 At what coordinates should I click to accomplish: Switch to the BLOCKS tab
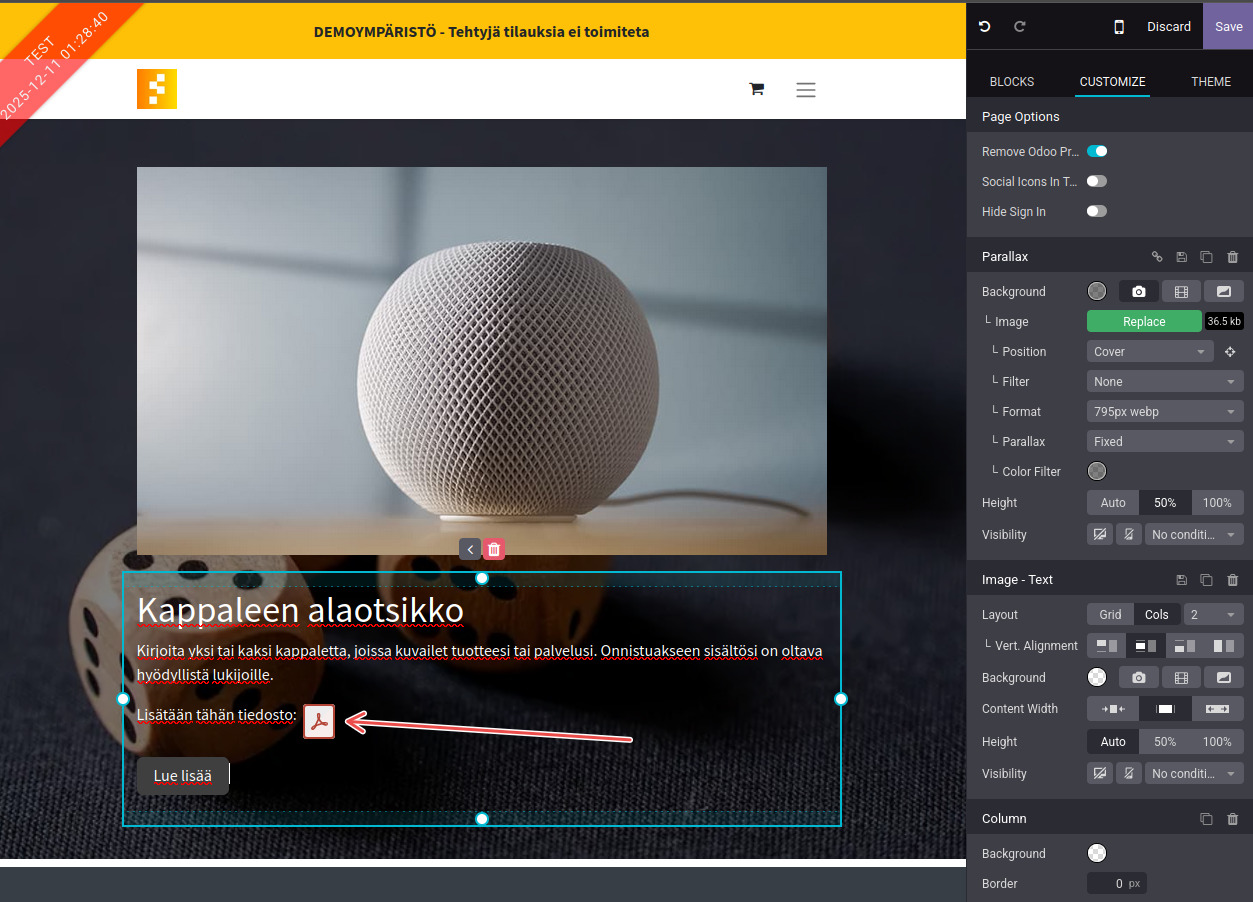coord(1012,82)
